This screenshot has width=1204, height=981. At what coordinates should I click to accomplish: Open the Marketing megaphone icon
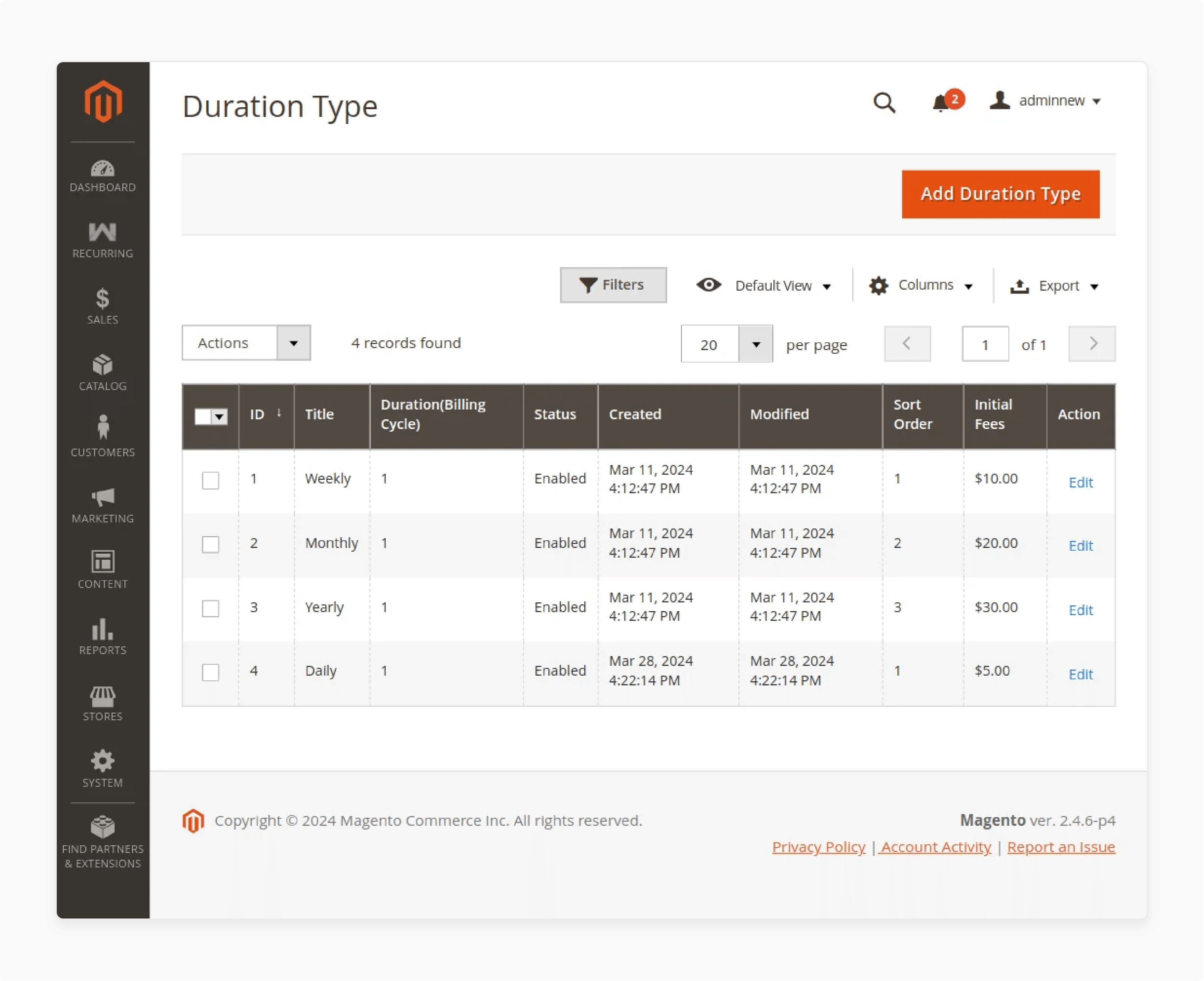[103, 497]
